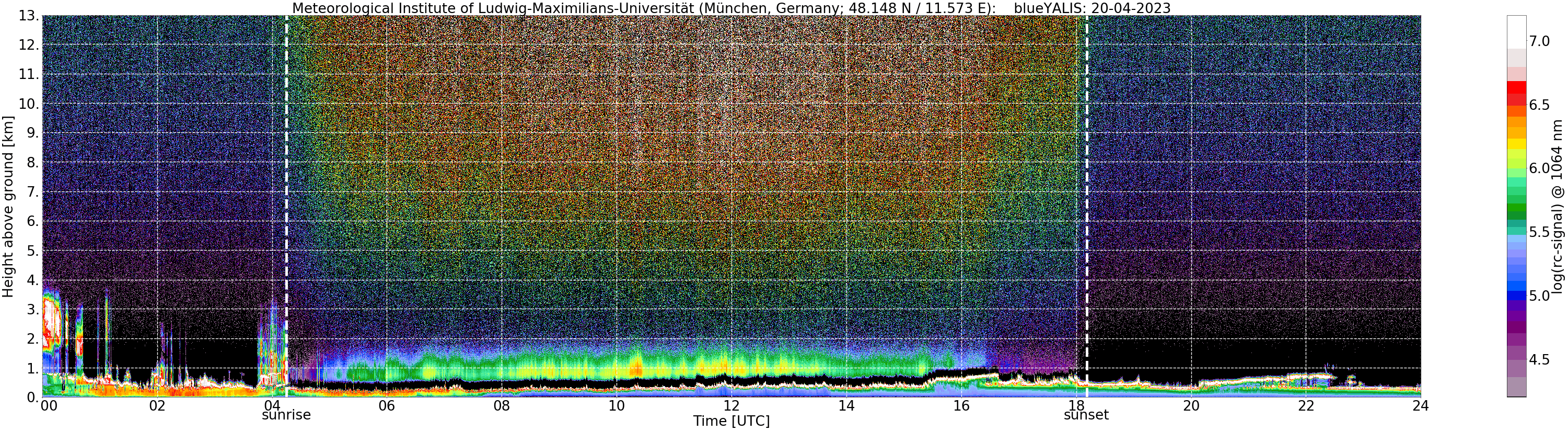The width and height of the screenshot is (1568, 431).
Task: Click the height axis tick label 8.
Action: click(x=33, y=163)
